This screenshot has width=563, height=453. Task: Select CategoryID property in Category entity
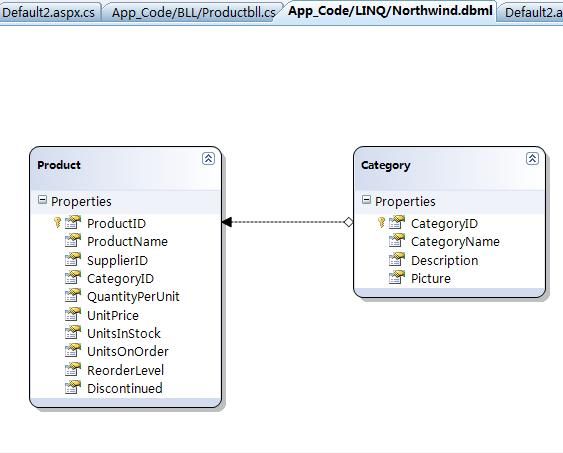pyautogui.click(x=445, y=223)
